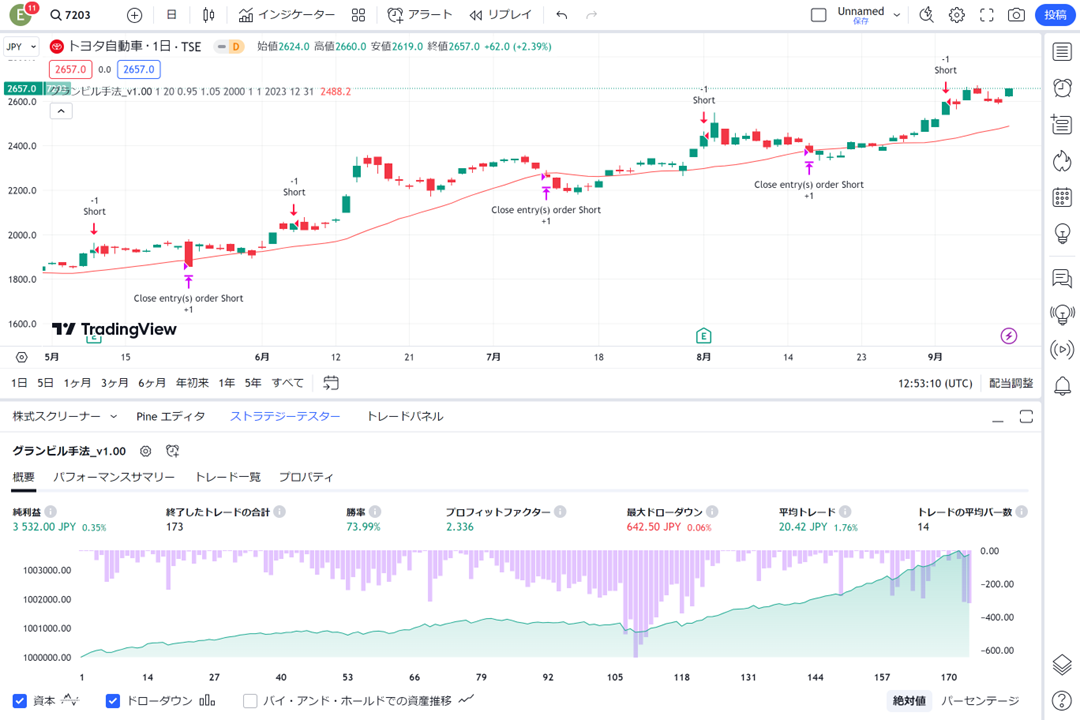Viewport: 1080px width, 720px height.
Task: Open the ideas lightbulb panel icon
Action: point(1062,234)
